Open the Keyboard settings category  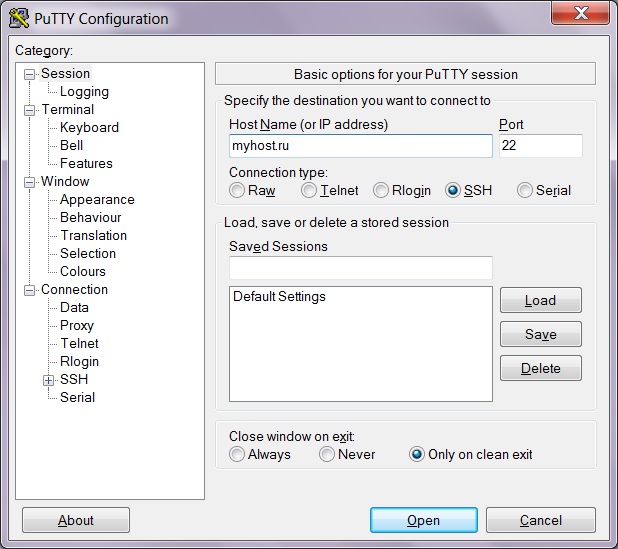[89, 127]
